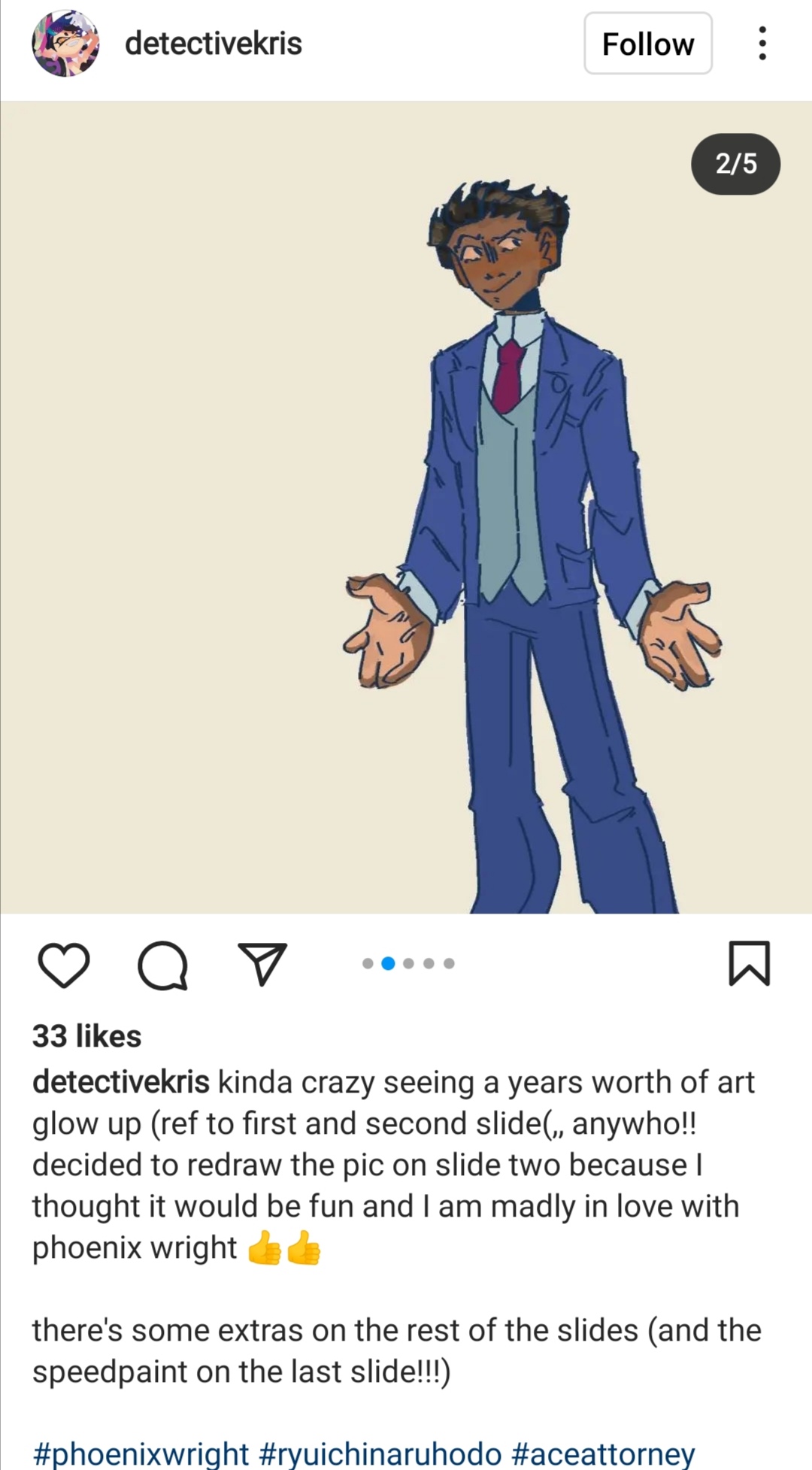Image resolution: width=812 pixels, height=1470 pixels.
Task: Select fourth carousel slide dot
Action: click(x=429, y=963)
